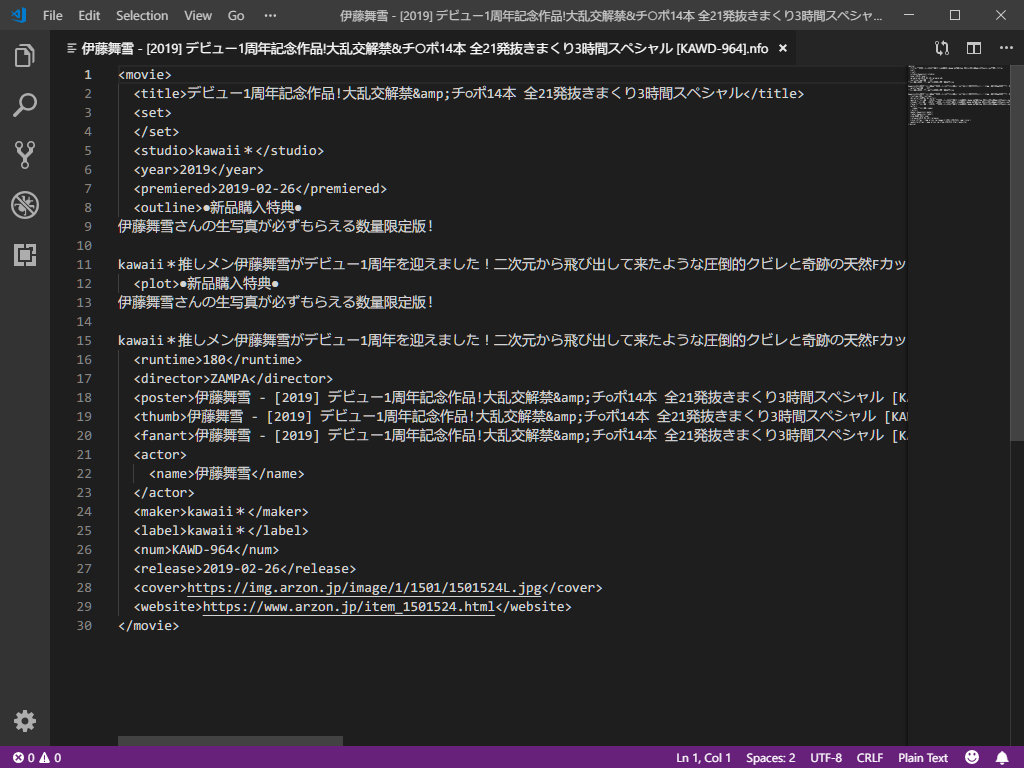The image size is (1024, 768).
Task: Click the <director>ZAMPA</director> line
Action: (x=233, y=379)
